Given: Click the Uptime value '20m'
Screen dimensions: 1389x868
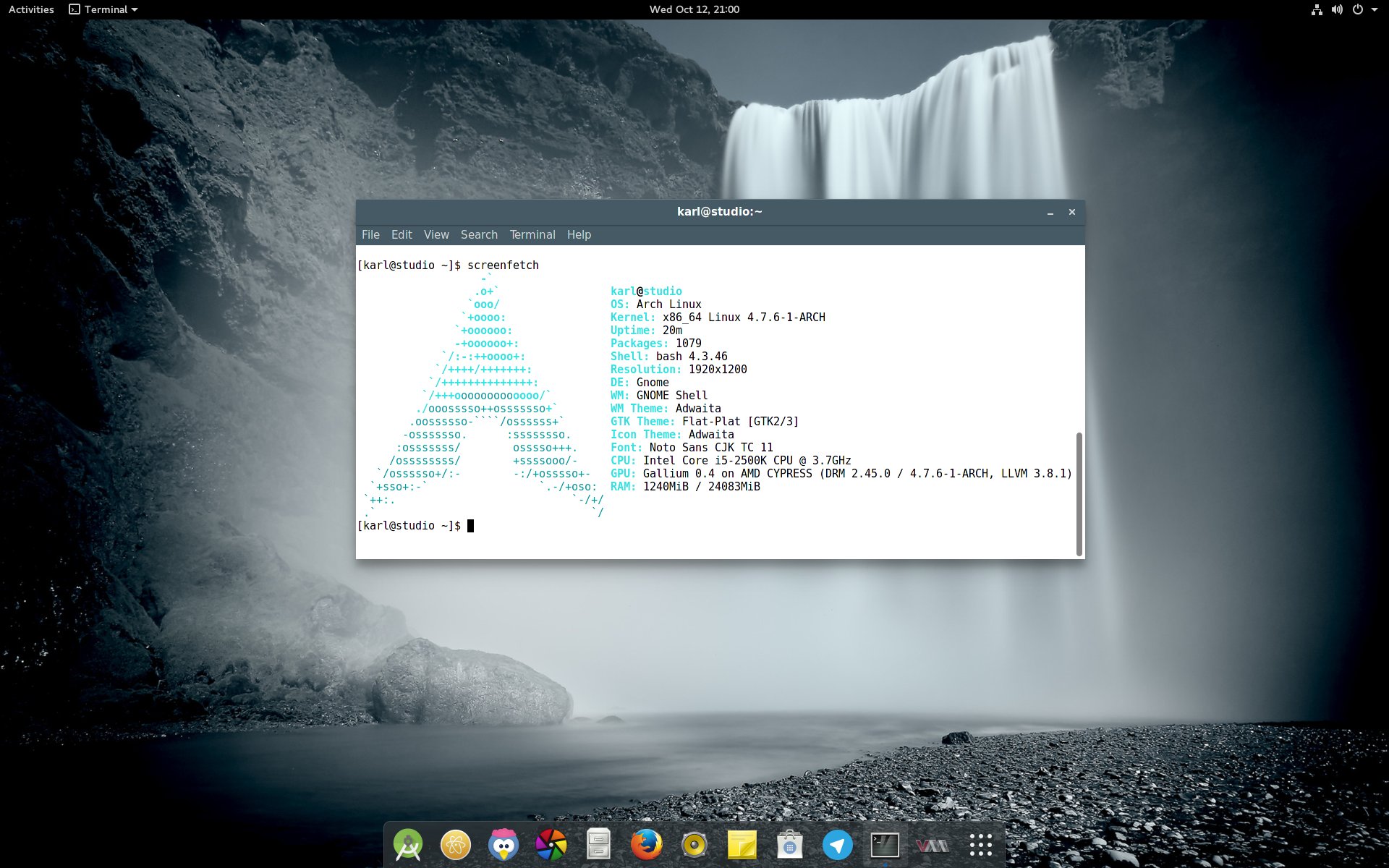Looking at the screenshot, I should (672, 331).
